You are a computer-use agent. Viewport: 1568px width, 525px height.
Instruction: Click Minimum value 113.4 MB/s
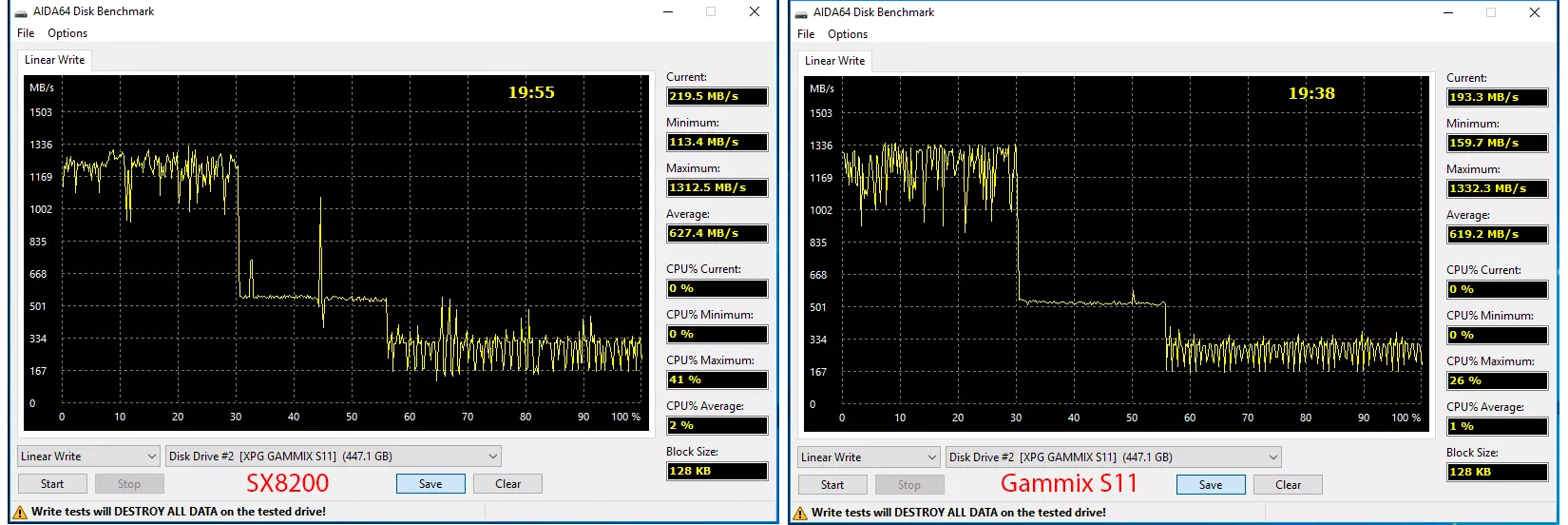(x=717, y=142)
